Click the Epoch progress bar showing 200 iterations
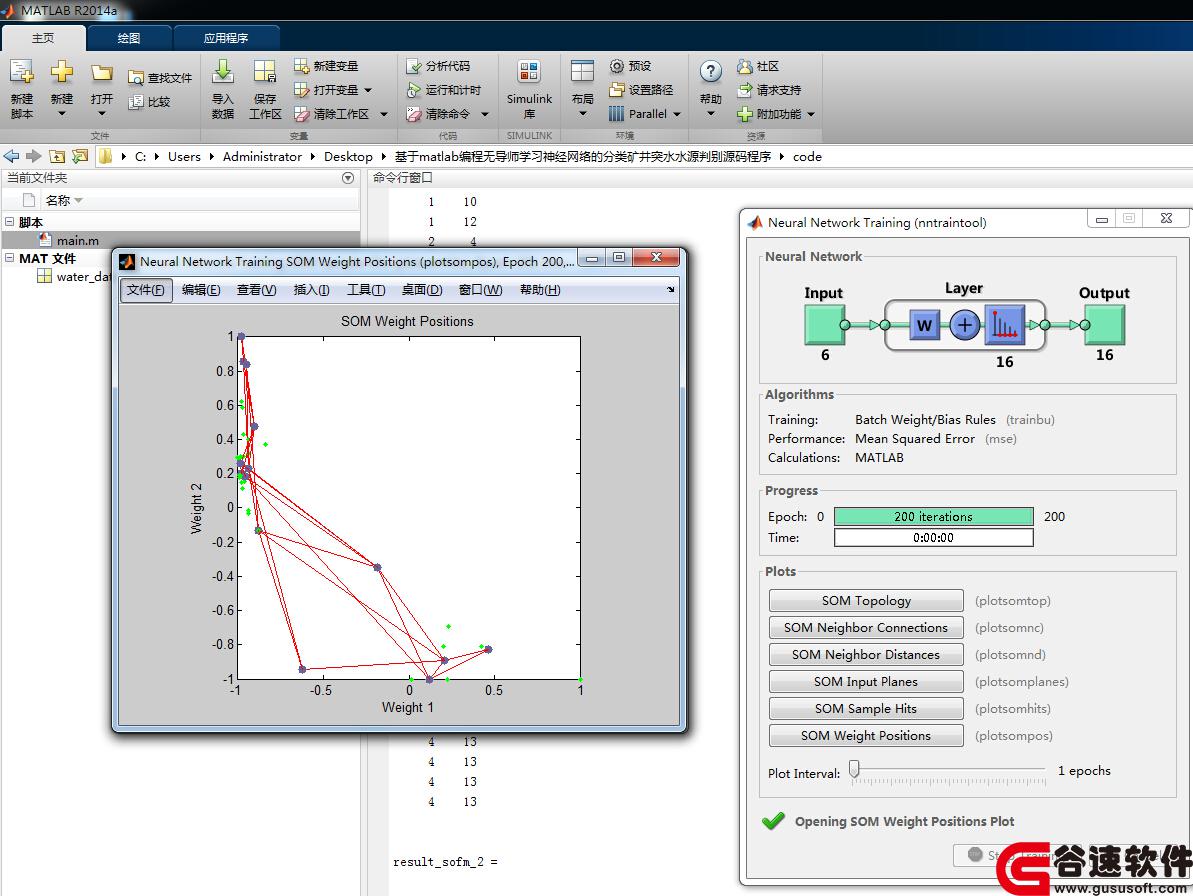The image size is (1193, 896). [x=934, y=516]
